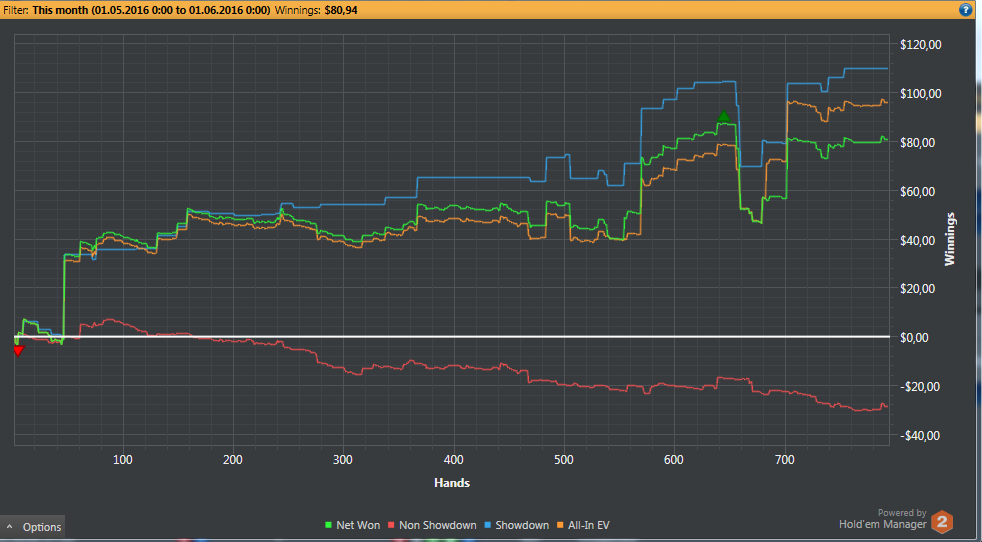The image size is (982, 542).
Task: Toggle the Non Showdown legend series
Action: tap(433, 525)
